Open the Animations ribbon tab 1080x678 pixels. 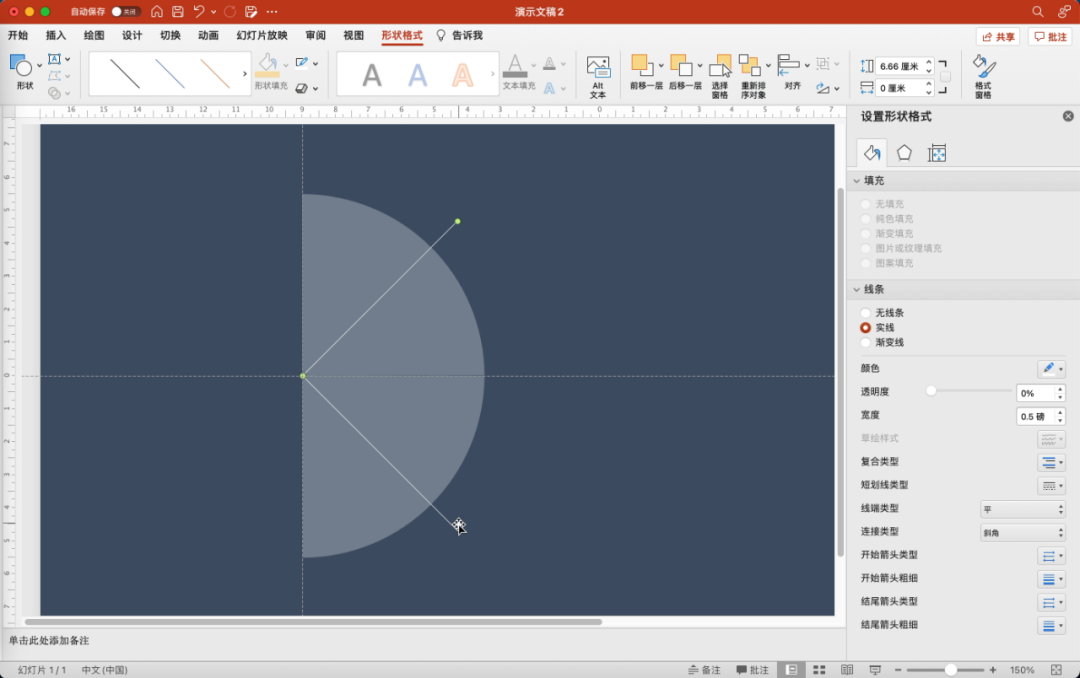tap(208, 35)
